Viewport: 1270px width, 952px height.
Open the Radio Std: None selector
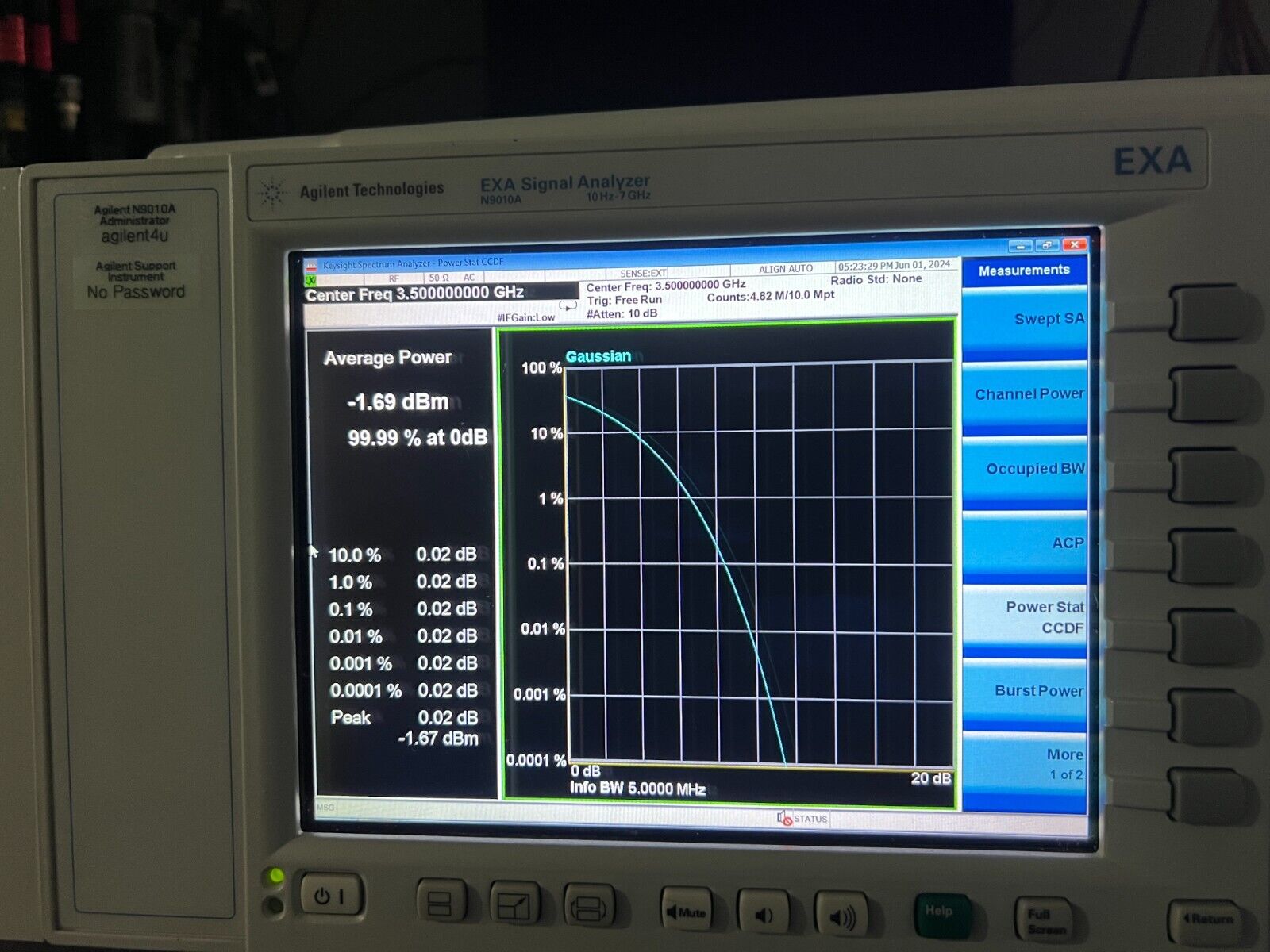pyautogui.click(x=878, y=279)
